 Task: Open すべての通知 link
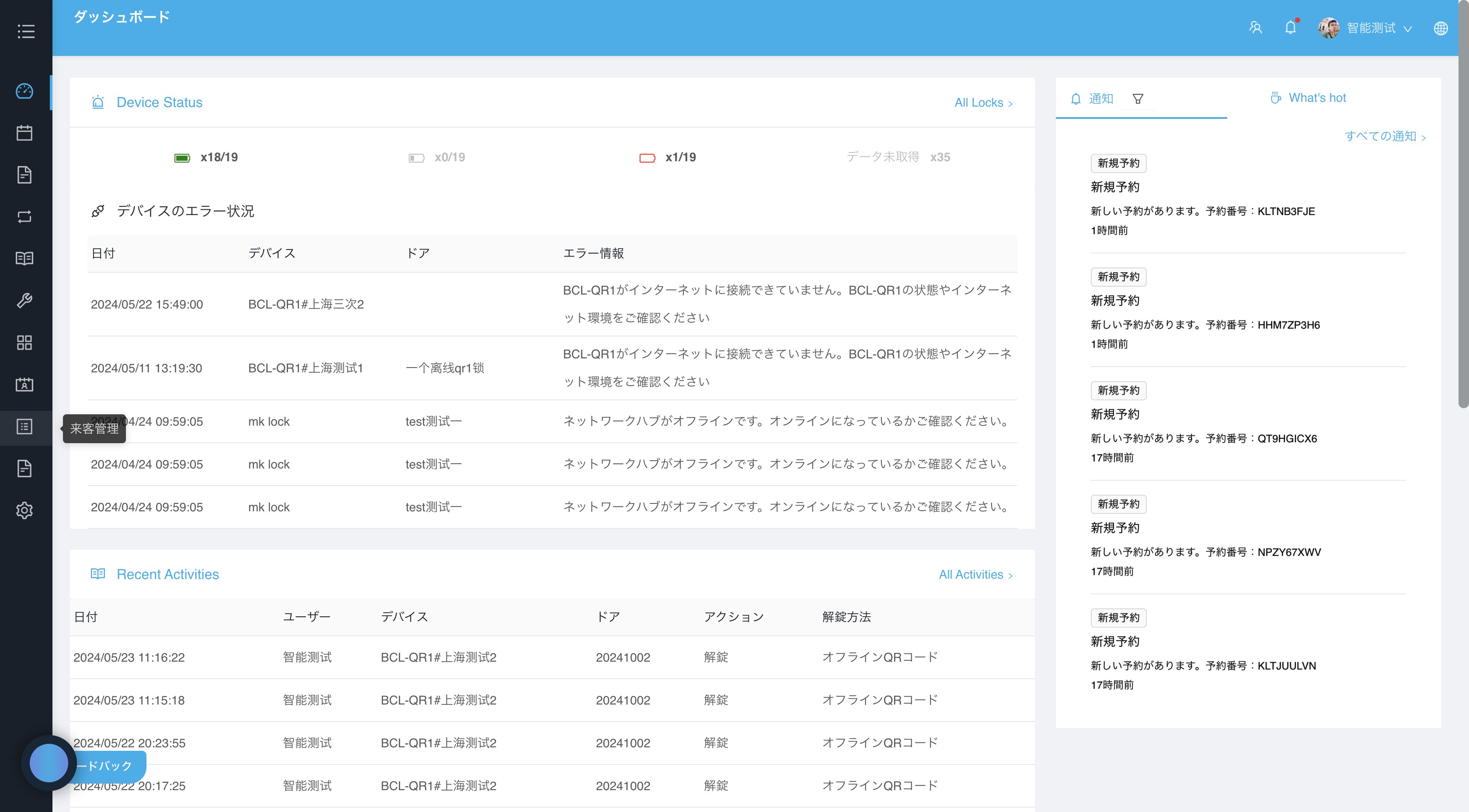1385,136
